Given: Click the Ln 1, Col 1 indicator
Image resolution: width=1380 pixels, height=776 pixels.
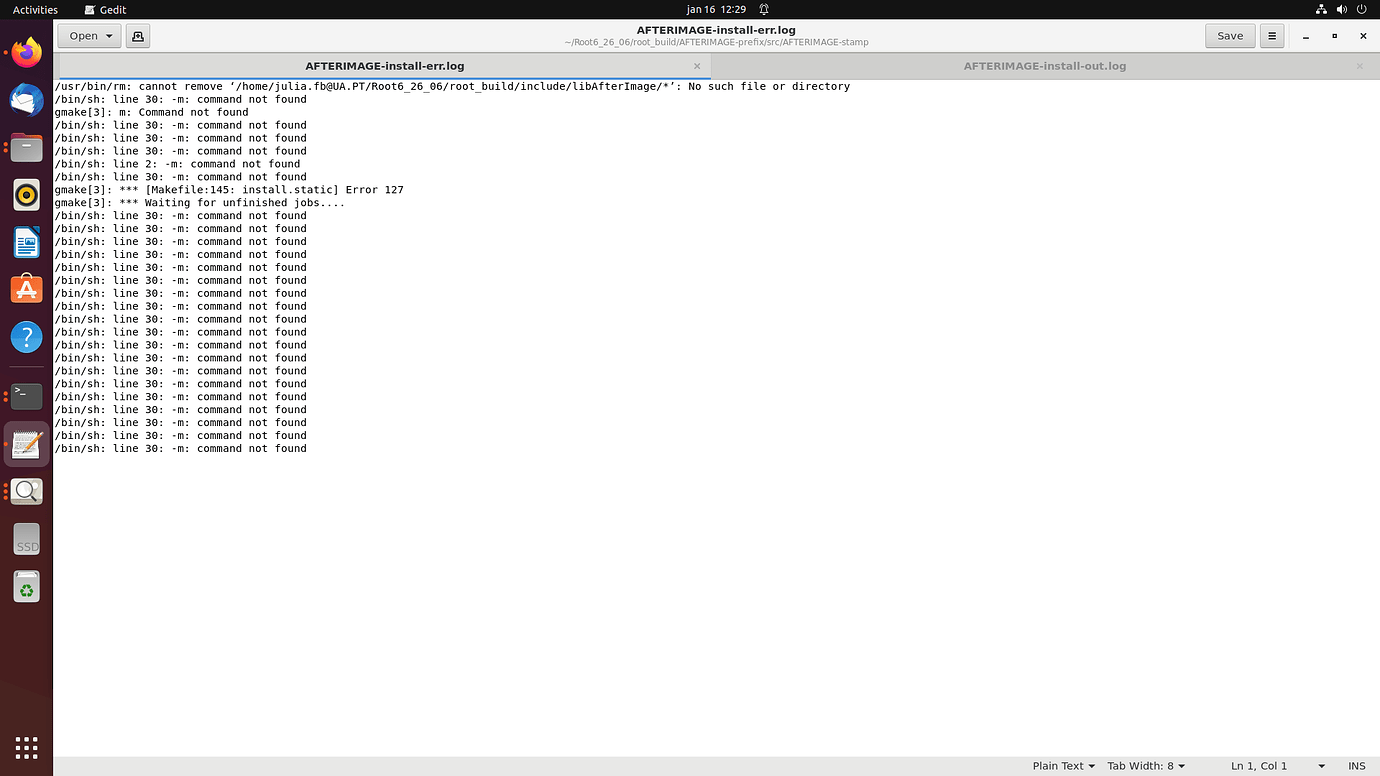Looking at the screenshot, I should click(x=1258, y=765).
